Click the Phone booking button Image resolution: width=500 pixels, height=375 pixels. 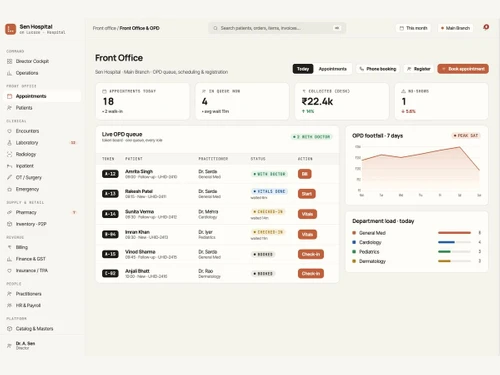[x=378, y=69]
